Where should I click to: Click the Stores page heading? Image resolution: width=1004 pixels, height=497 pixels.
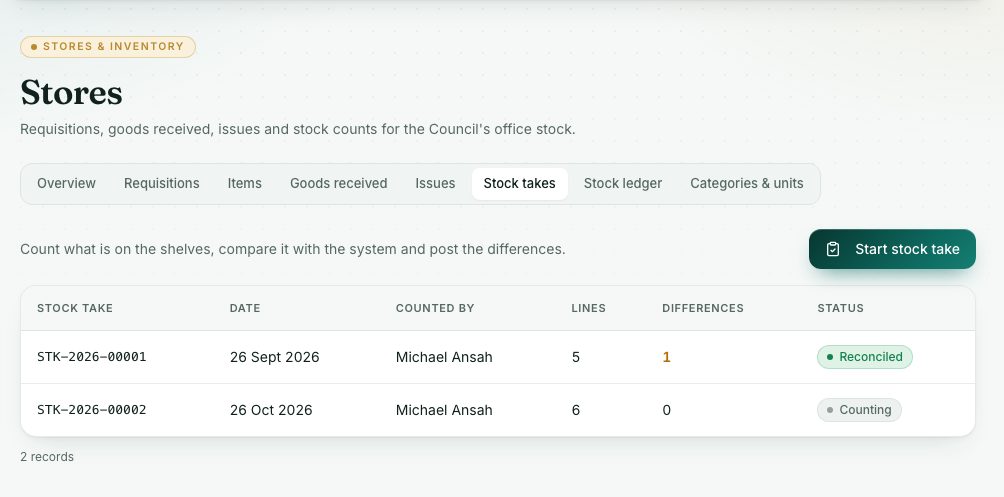tap(71, 93)
